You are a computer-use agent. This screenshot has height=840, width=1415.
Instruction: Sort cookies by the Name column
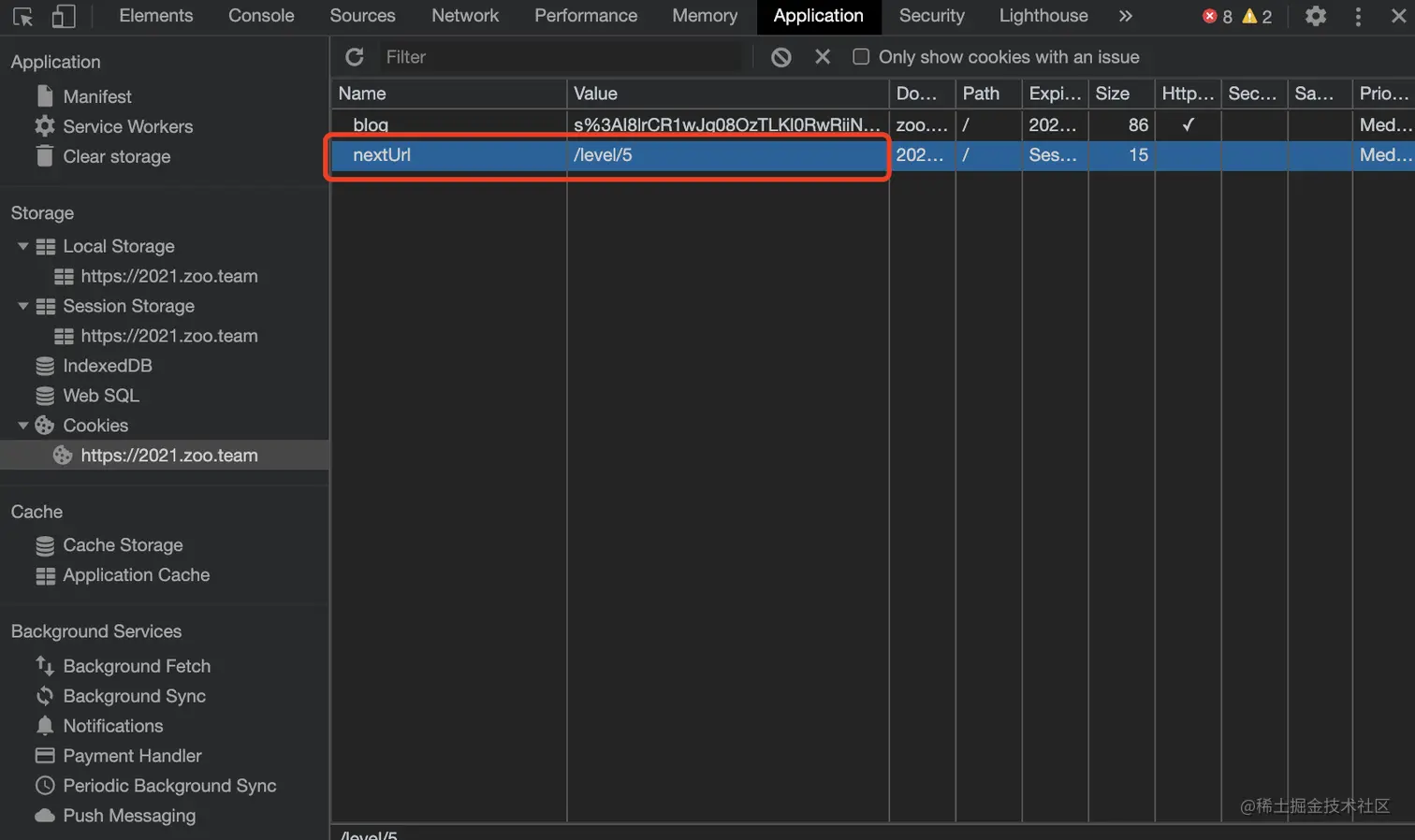click(x=449, y=94)
